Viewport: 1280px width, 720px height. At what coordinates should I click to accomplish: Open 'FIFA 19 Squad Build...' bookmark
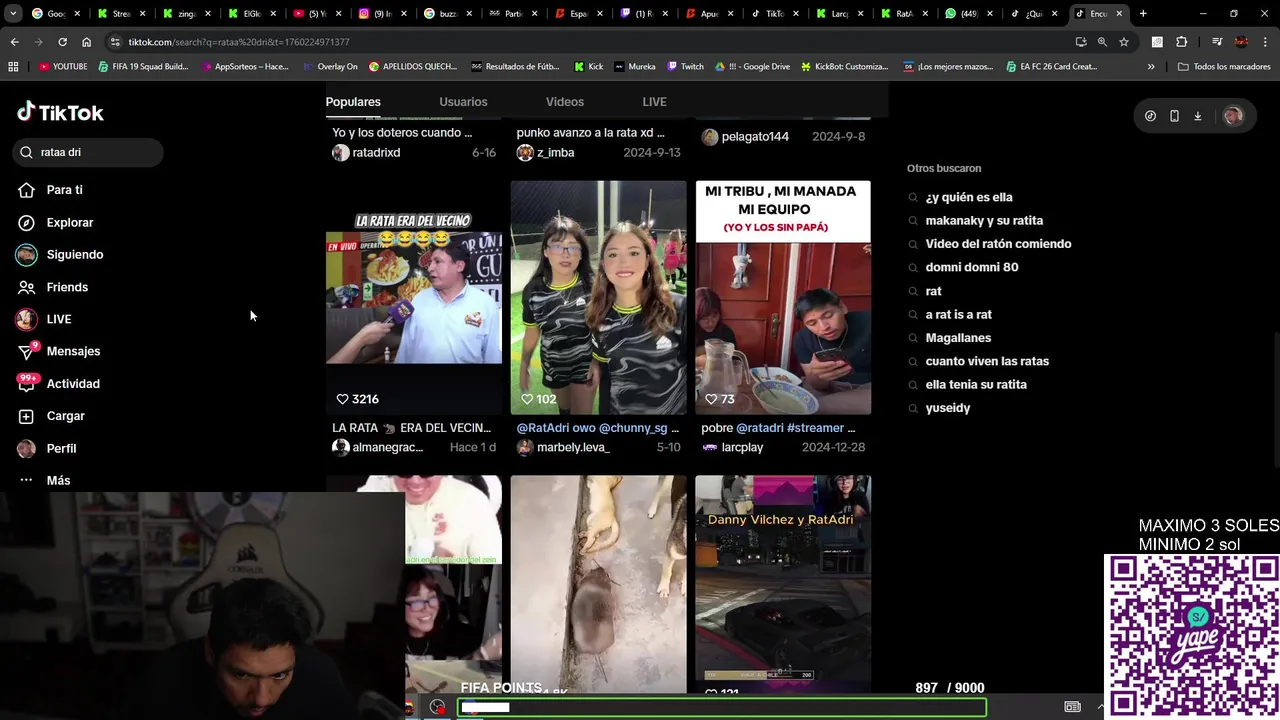pyautogui.click(x=143, y=66)
